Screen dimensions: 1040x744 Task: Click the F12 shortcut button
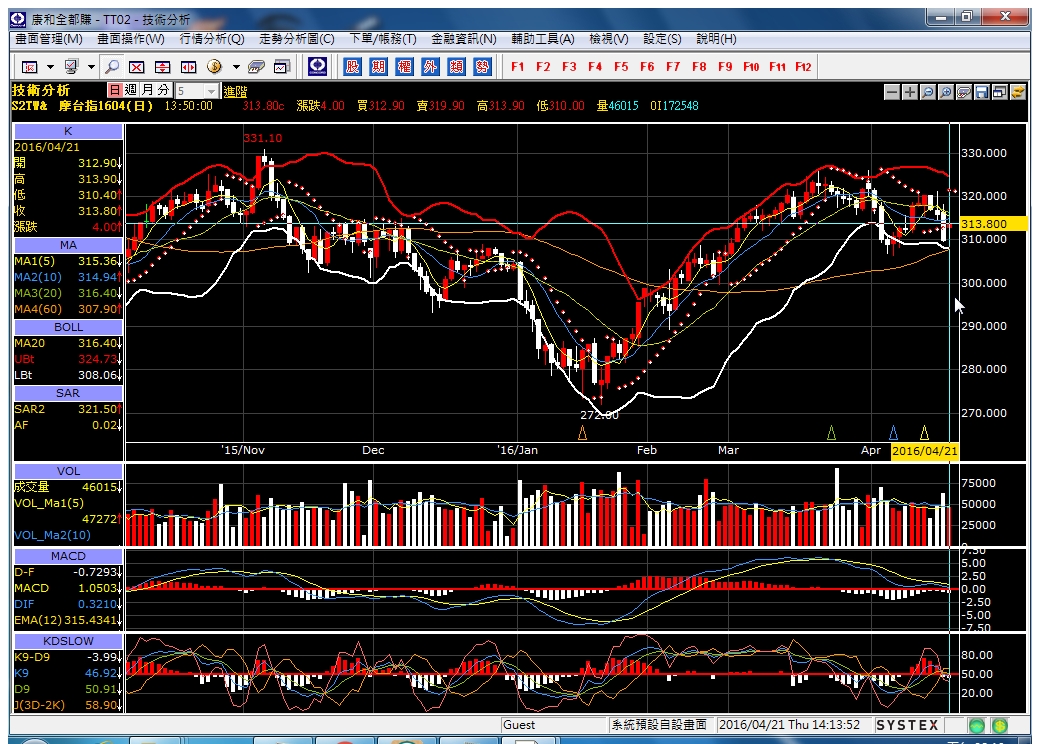coord(803,67)
